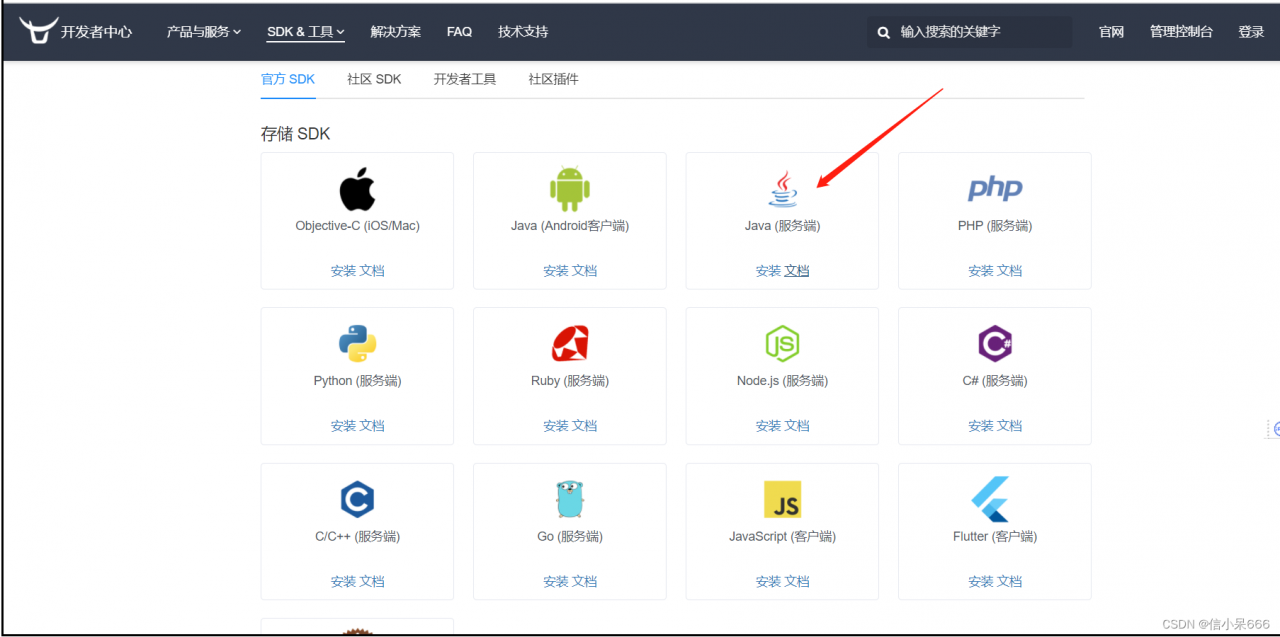Screen dimensions: 1280x637
Task: Open 管理控制台 from the header
Action: pos(1181,32)
